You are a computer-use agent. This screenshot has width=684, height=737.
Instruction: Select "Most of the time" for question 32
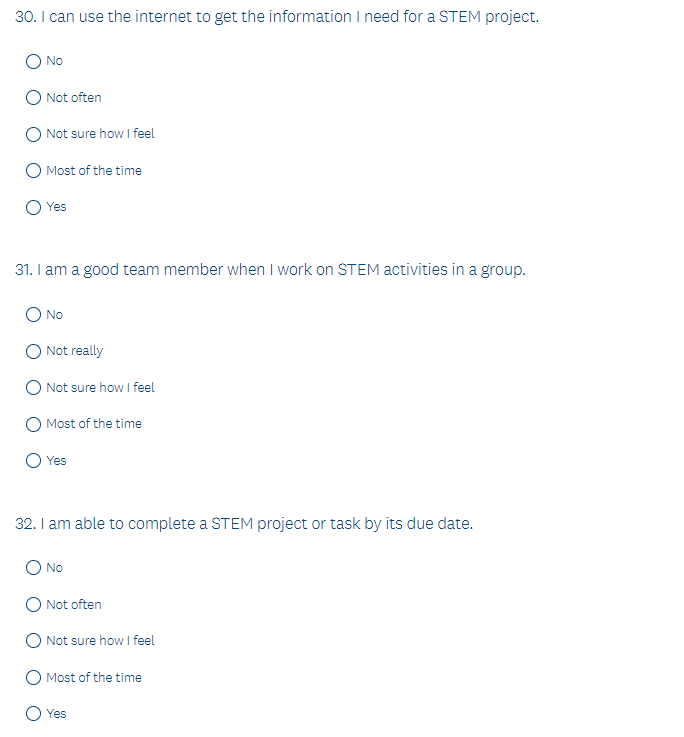(x=34, y=678)
